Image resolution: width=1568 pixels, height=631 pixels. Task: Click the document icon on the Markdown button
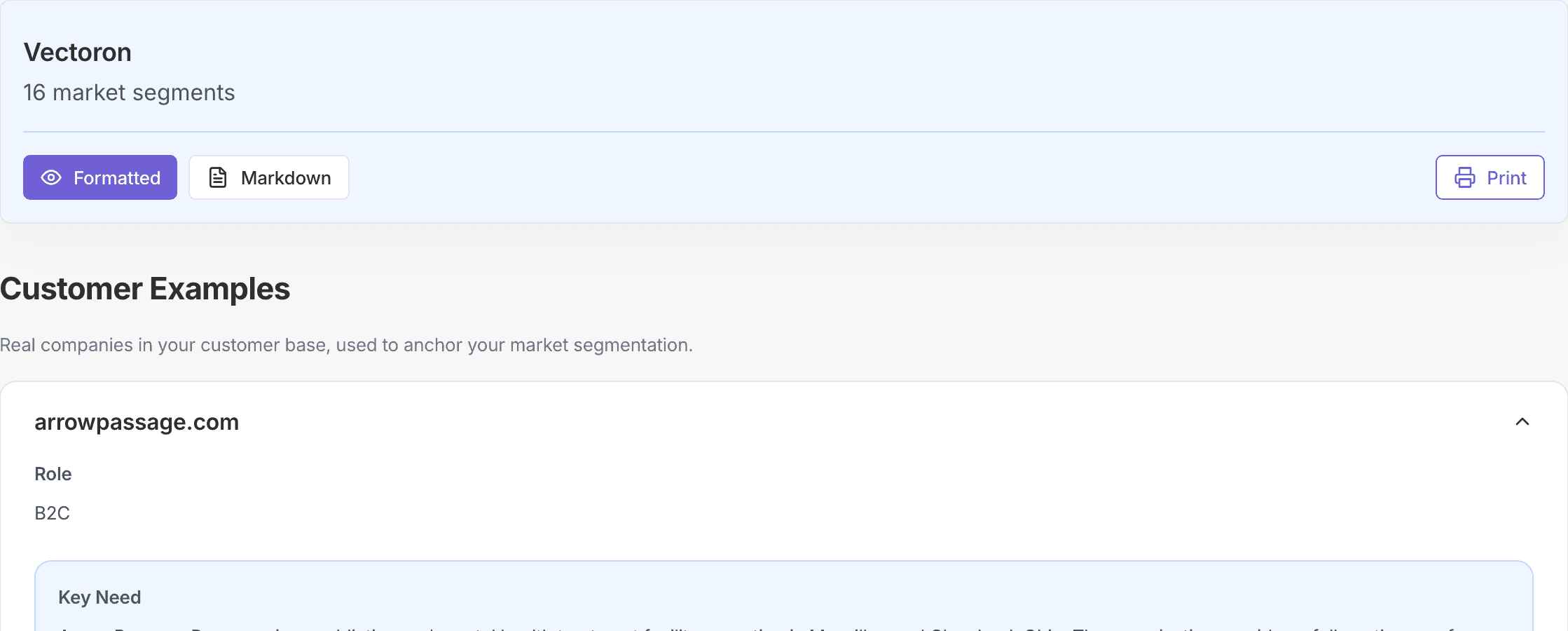coord(217,177)
